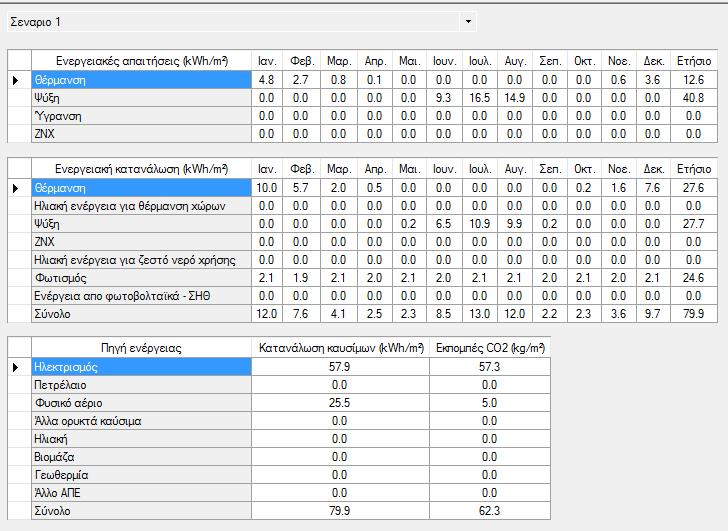Screen dimensions: 728x531
Task: Click Δεκ. header in Ενεργειακή κατανάλωση table
Action: [654, 169]
